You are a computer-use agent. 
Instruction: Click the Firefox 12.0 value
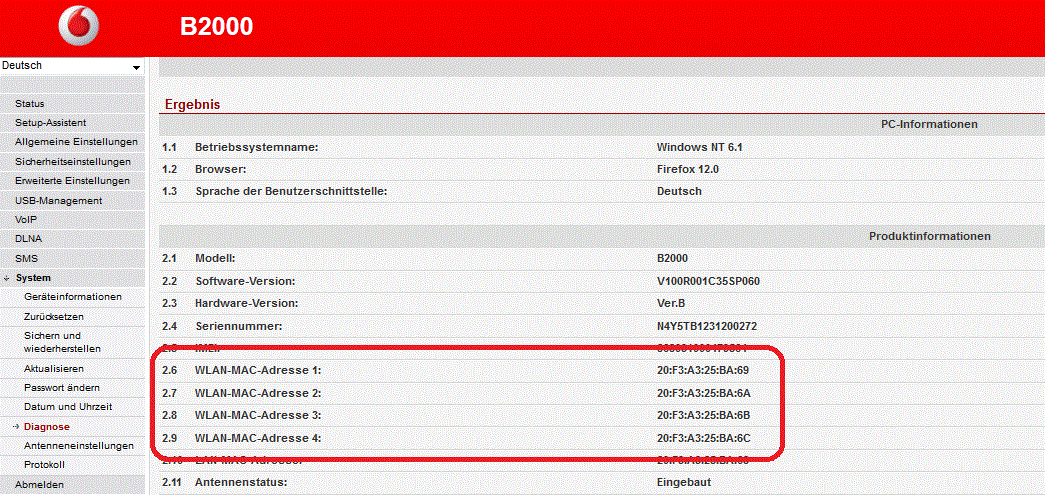(688, 169)
